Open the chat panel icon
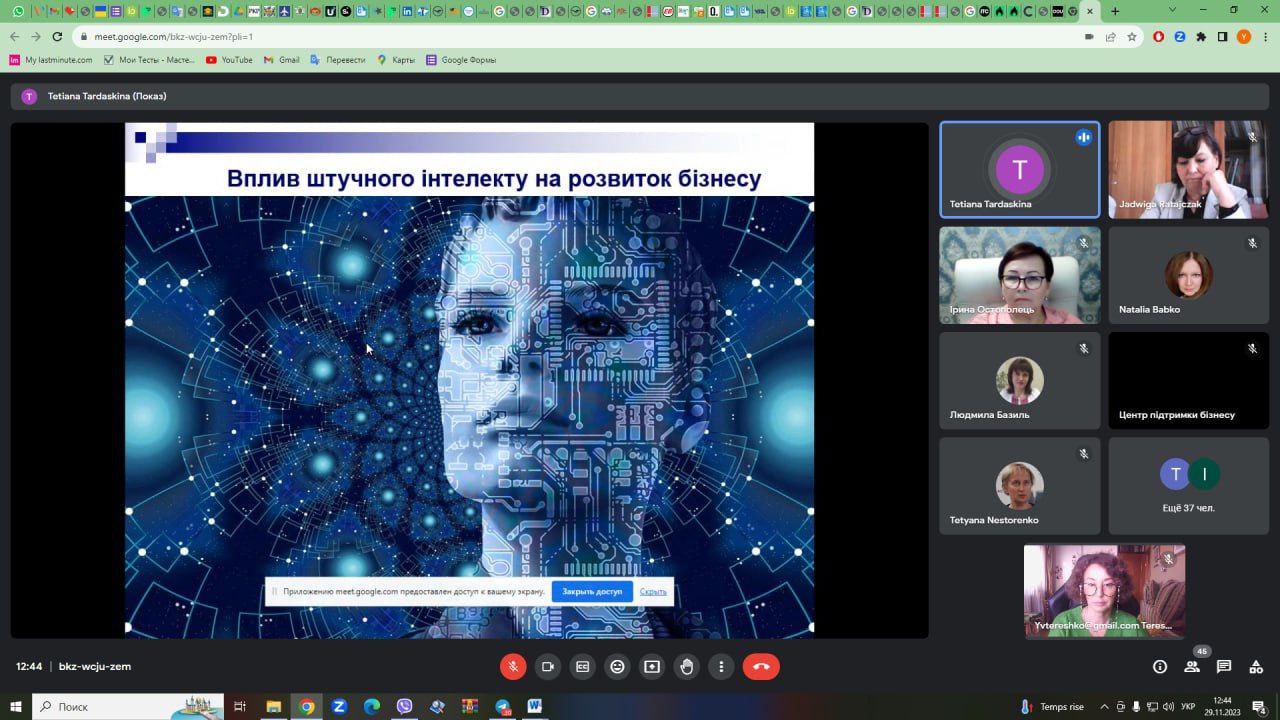The image size is (1280, 720). [1224, 667]
